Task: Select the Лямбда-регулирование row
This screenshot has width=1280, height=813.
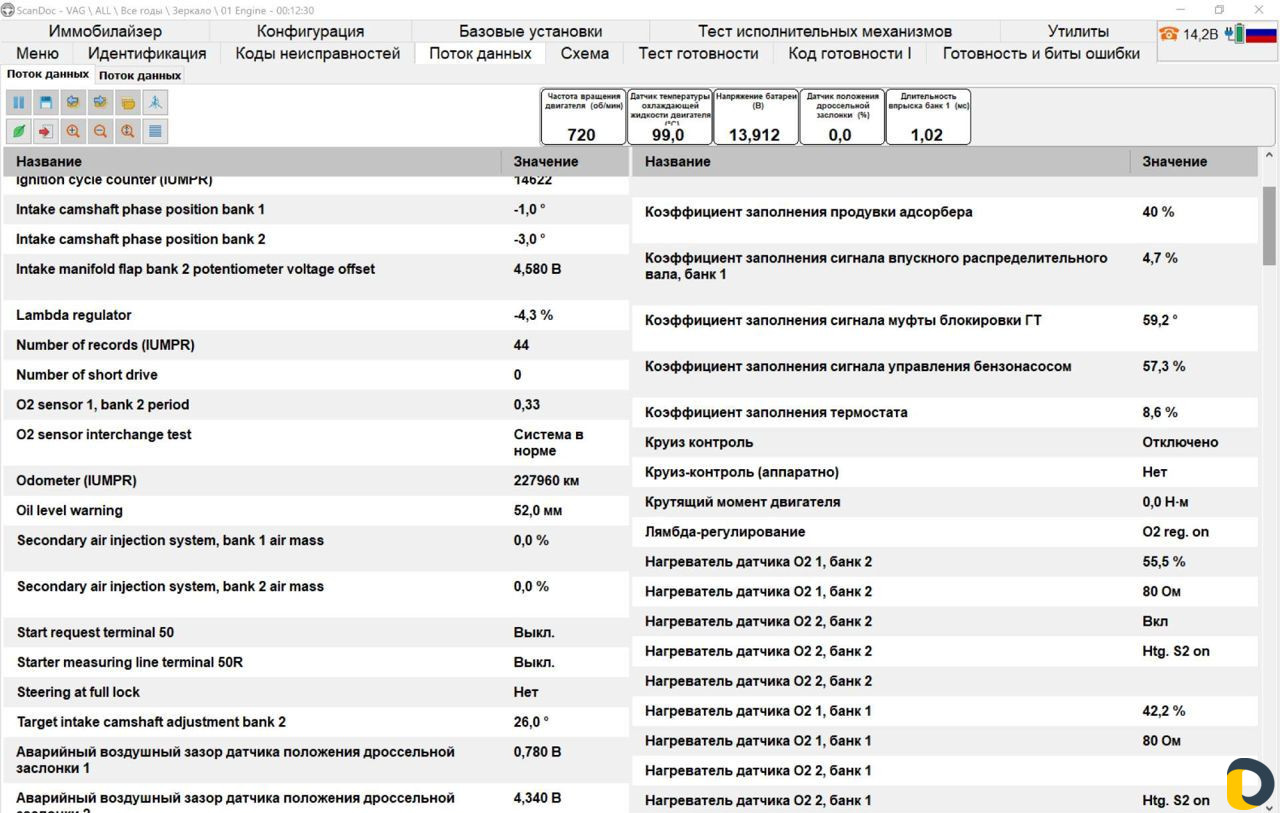Action: coord(945,532)
